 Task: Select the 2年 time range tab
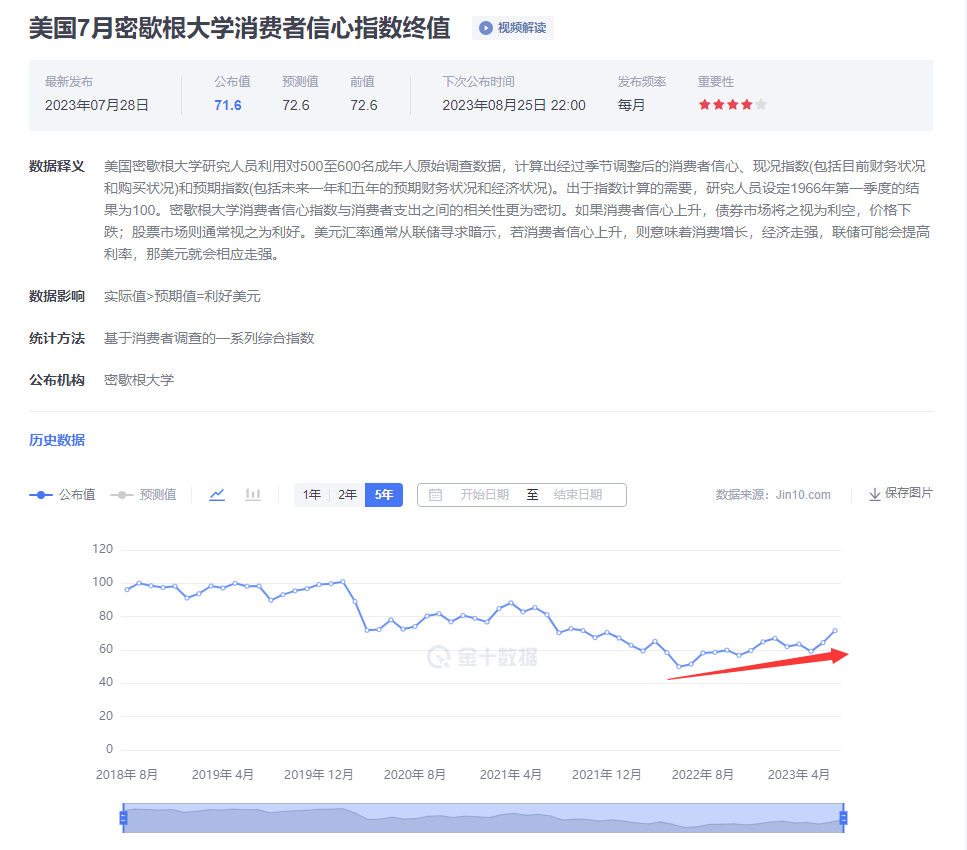pyautogui.click(x=346, y=494)
